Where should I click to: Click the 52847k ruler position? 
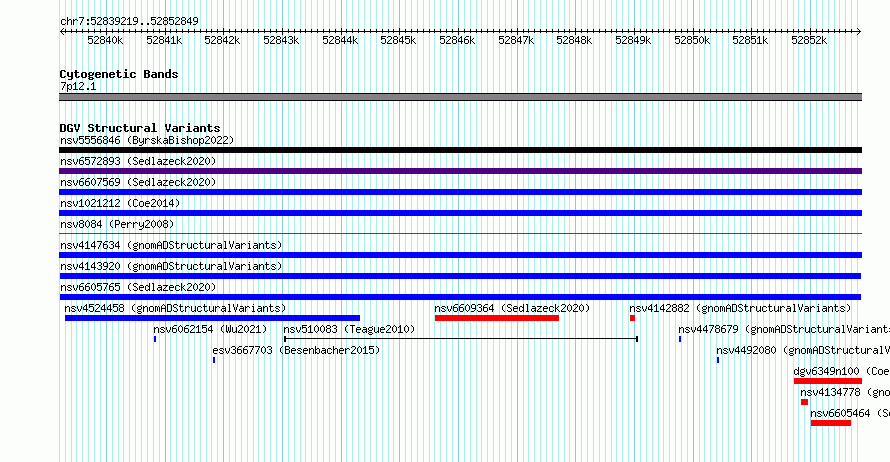516,40
